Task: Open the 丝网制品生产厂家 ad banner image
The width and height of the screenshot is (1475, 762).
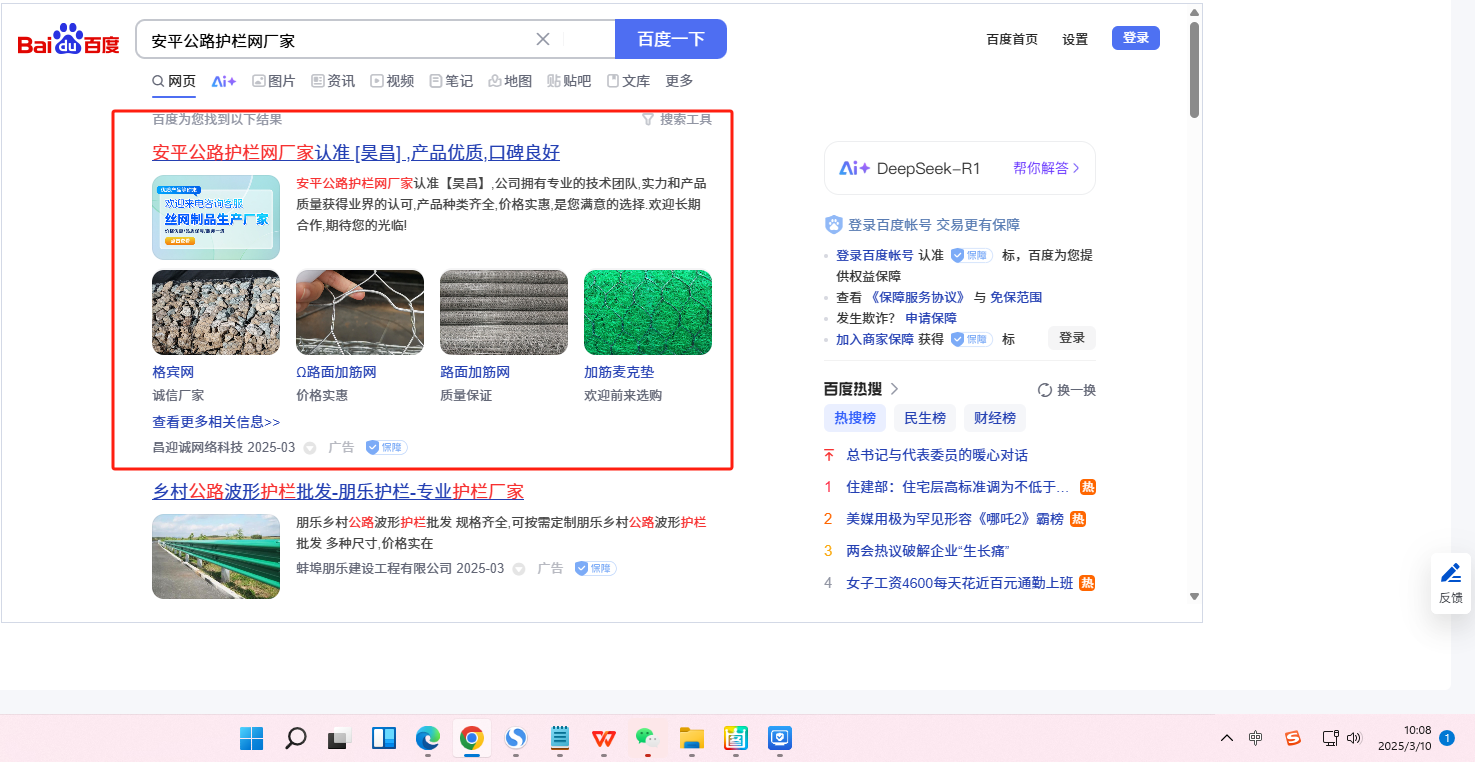Action: pyautogui.click(x=216, y=217)
